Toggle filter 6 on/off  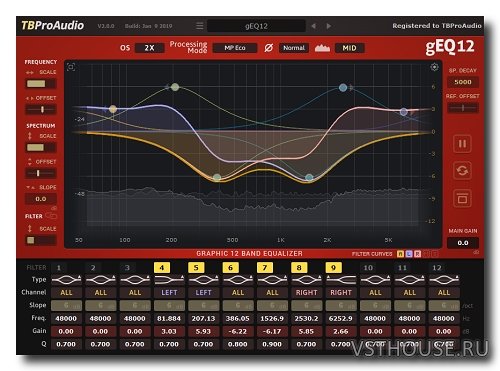click(x=230, y=267)
